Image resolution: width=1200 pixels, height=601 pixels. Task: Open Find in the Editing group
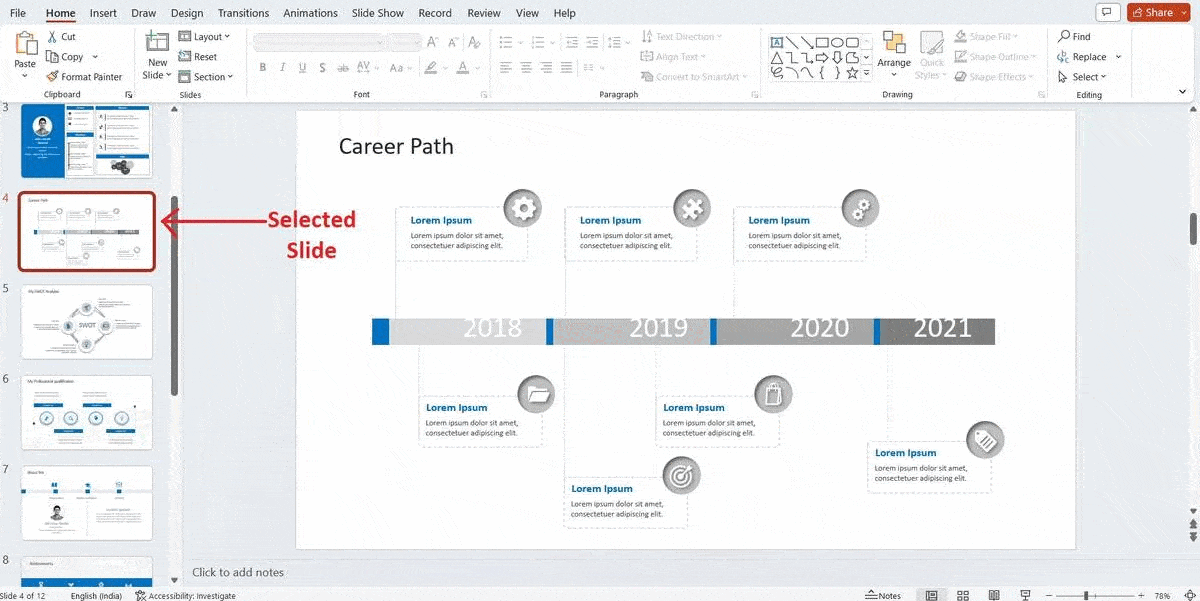point(1075,36)
